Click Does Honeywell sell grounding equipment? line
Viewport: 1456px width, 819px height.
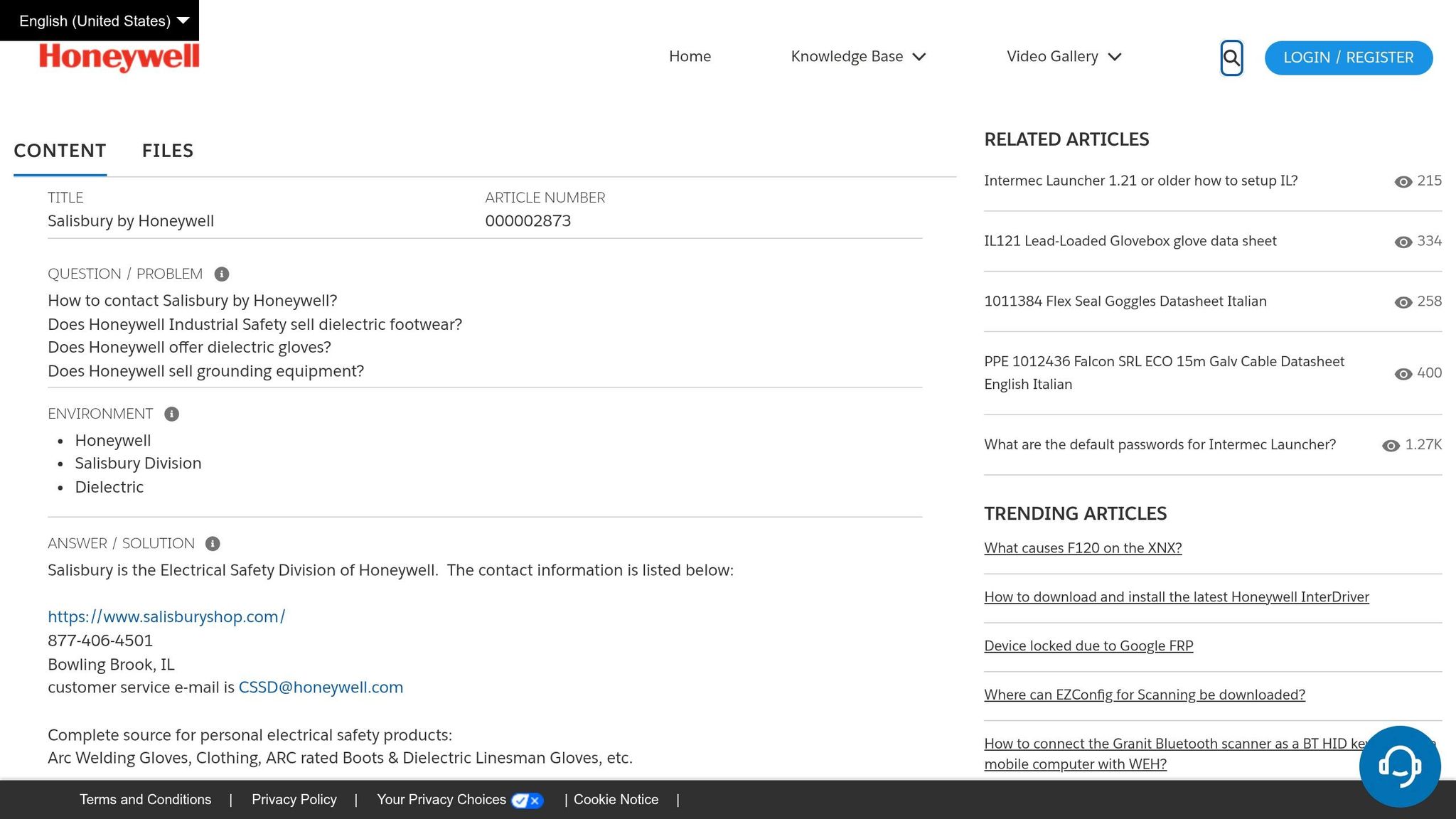(x=205, y=371)
